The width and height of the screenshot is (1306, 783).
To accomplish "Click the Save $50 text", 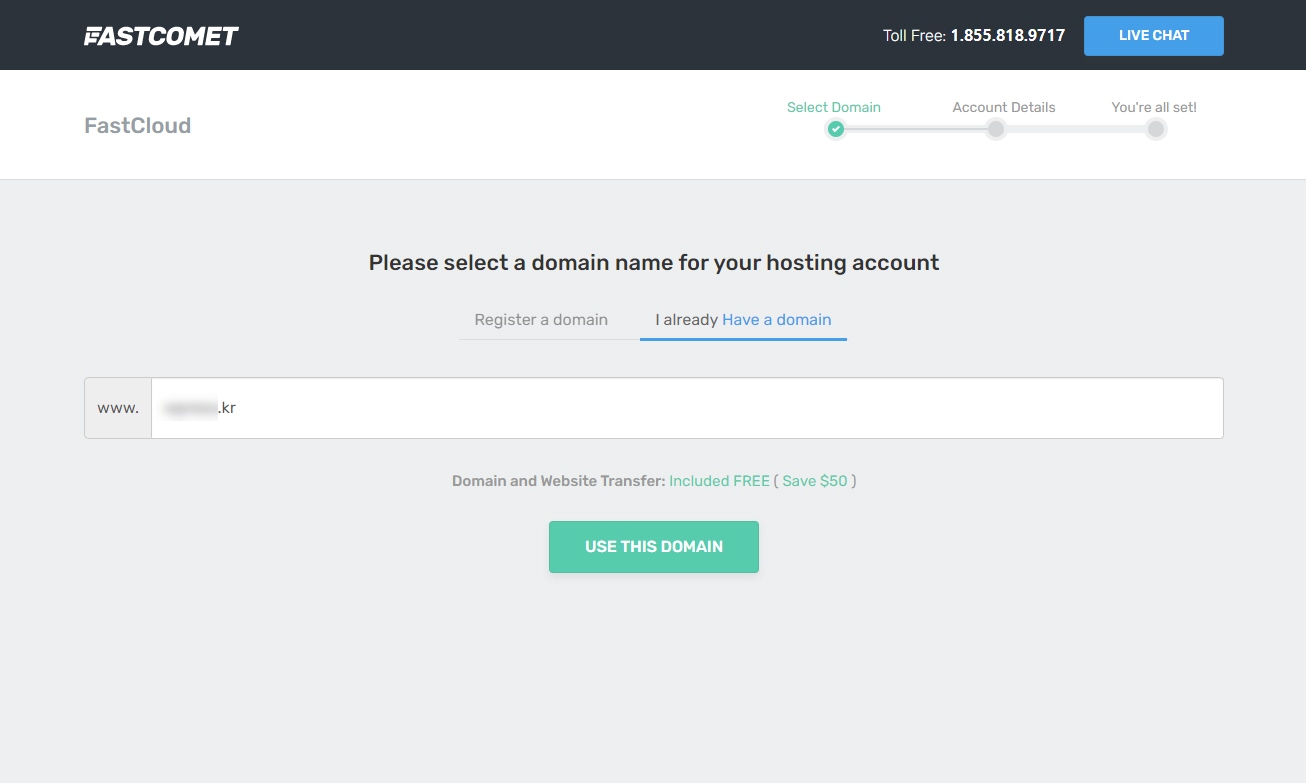I will click(815, 481).
